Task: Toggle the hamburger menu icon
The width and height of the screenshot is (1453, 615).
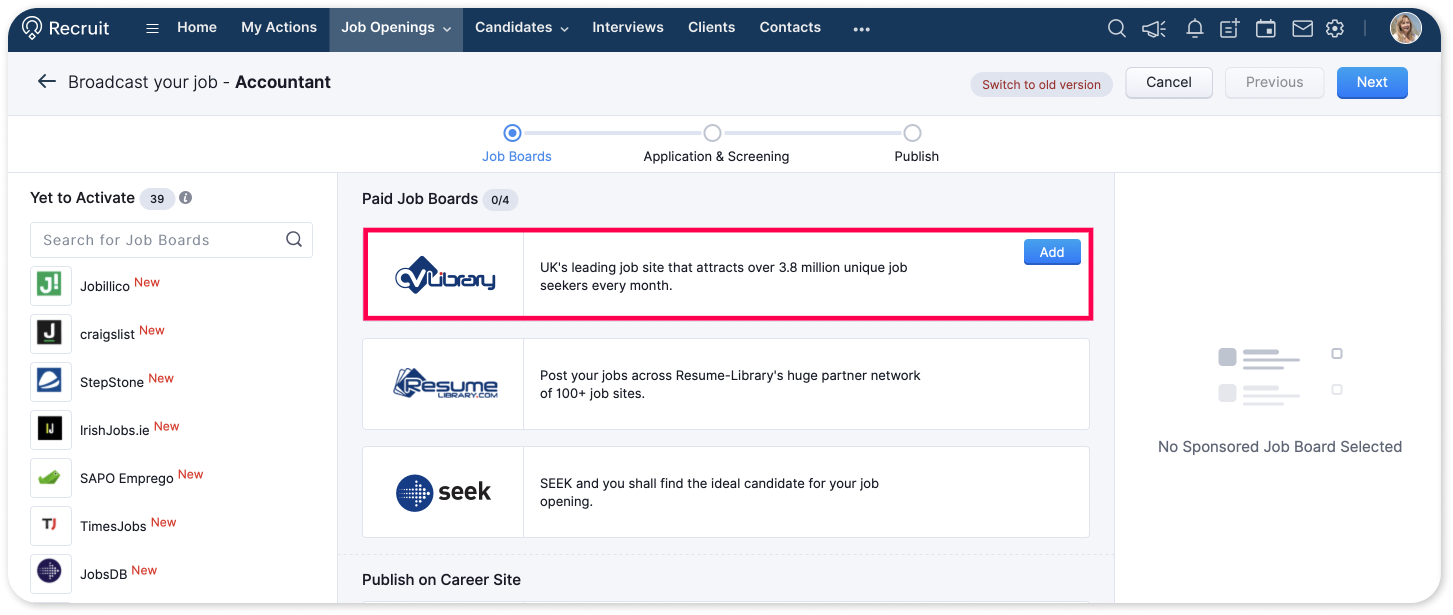Action: click(x=152, y=28)
